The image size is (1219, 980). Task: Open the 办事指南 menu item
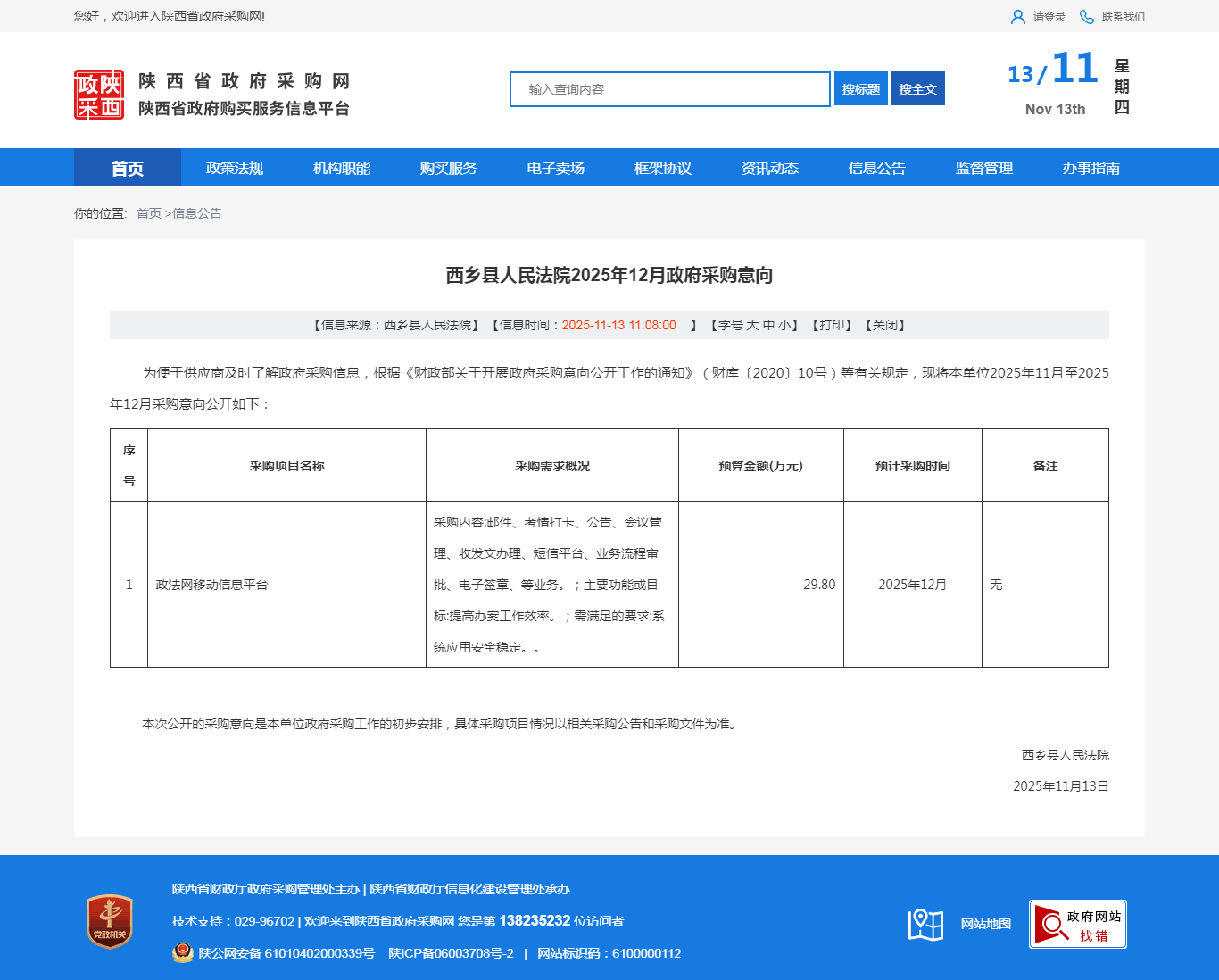tap(1091, 168)
